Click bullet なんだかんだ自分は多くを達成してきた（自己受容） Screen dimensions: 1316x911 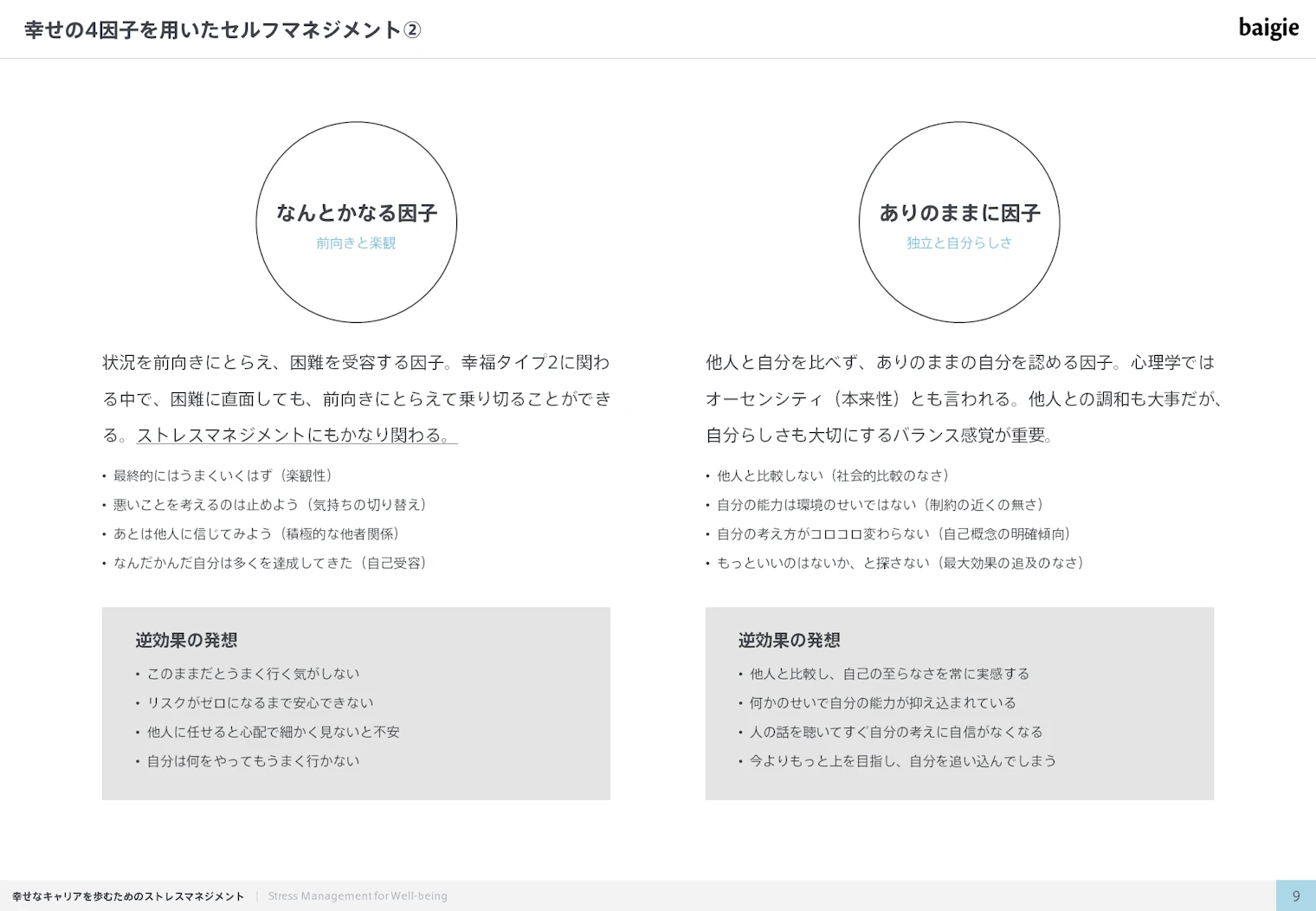click(265, 563)
